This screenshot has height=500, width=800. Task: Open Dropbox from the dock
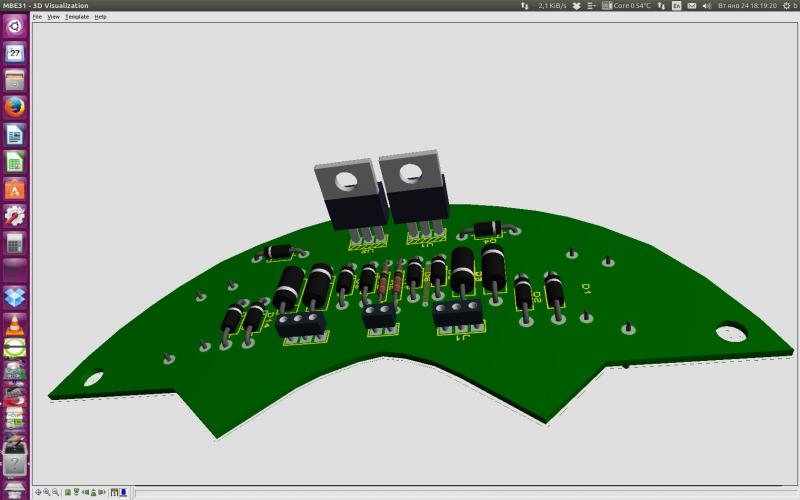(15, 297)
